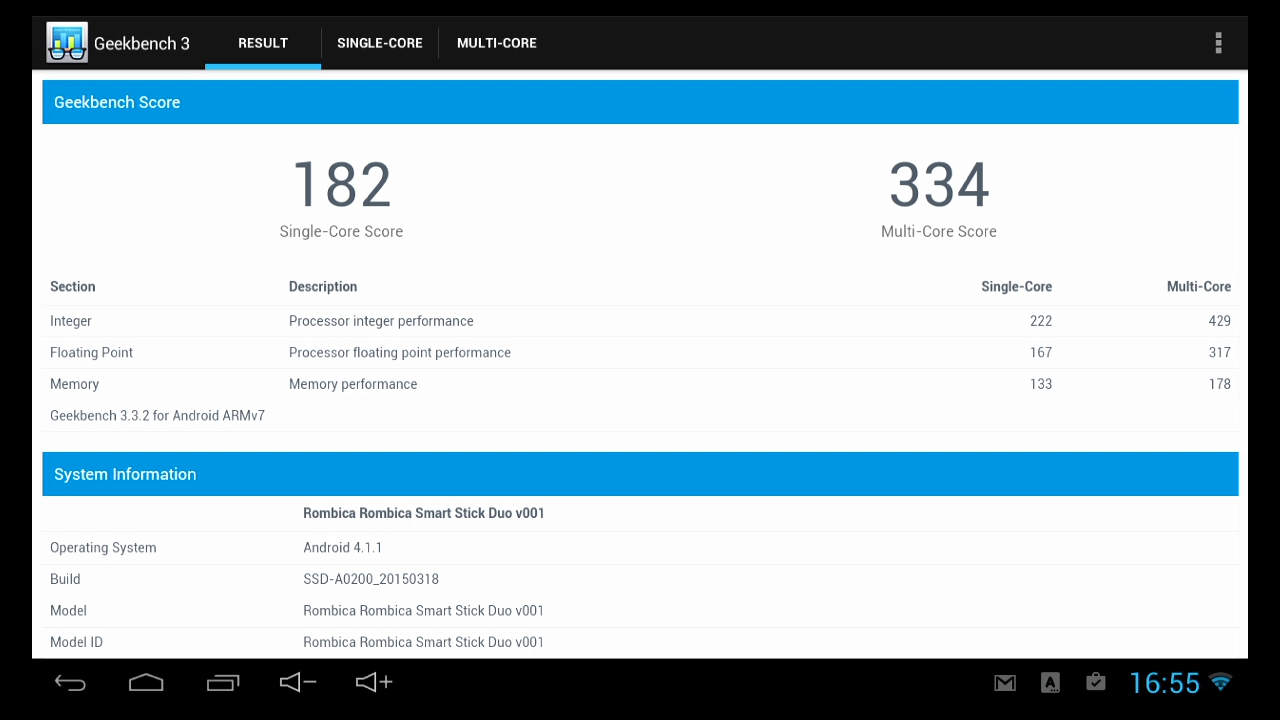Select the Model ID row device name value

point(424,642)
